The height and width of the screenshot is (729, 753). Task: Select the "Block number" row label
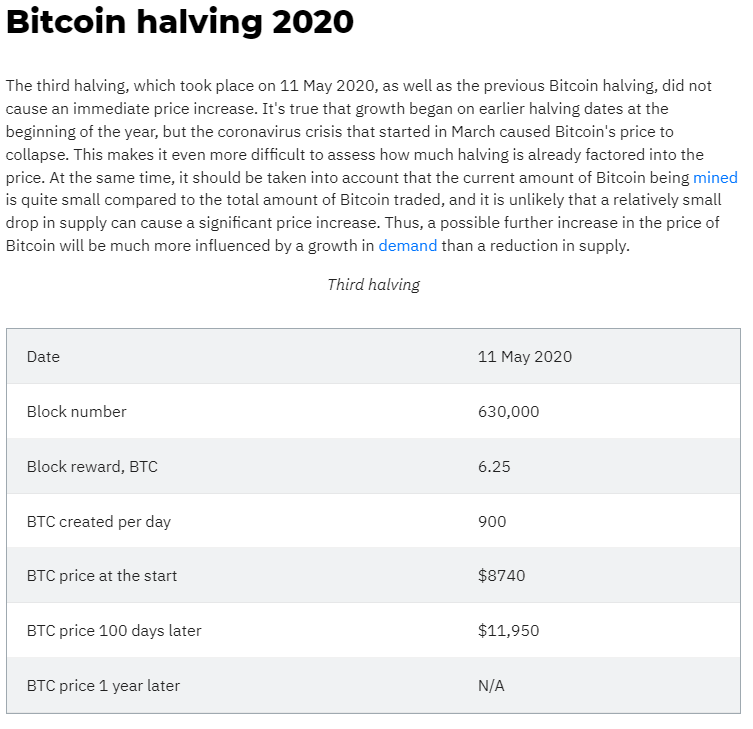point(77,412)
